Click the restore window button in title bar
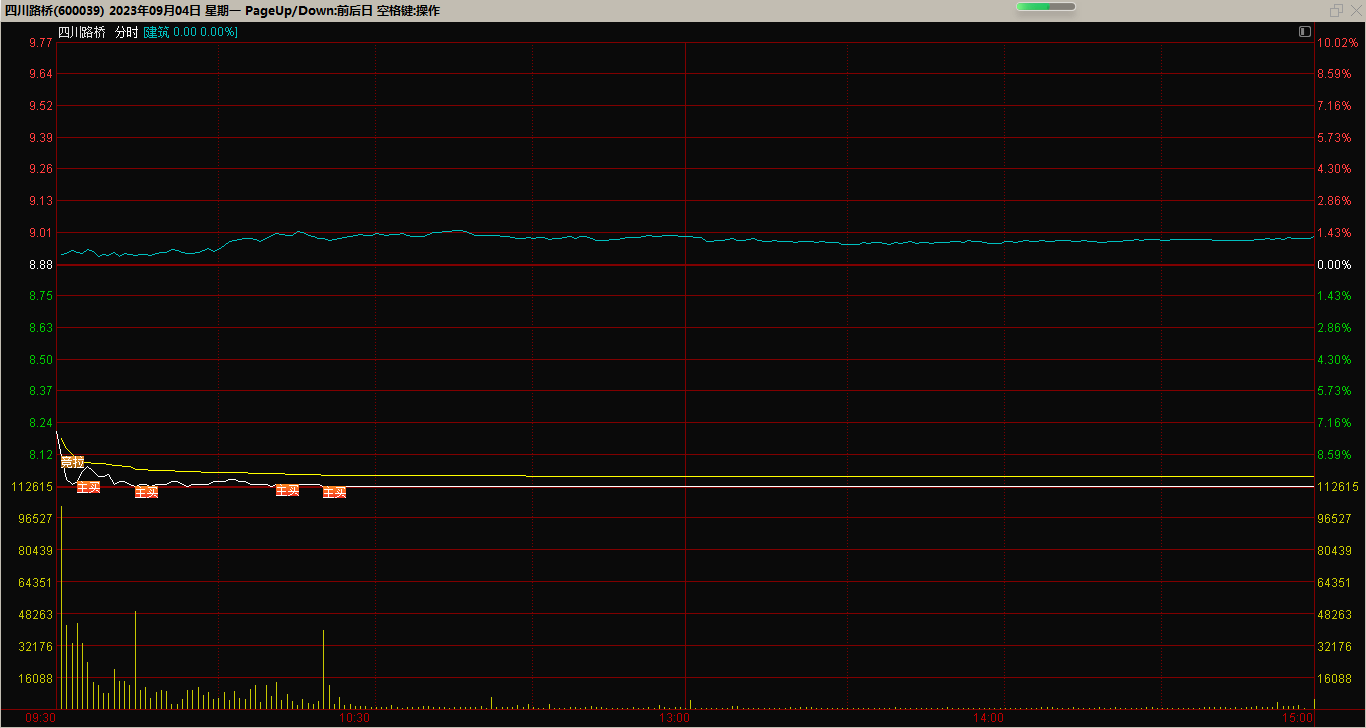The image size is (1366, 728). (x=1336, y=10)
